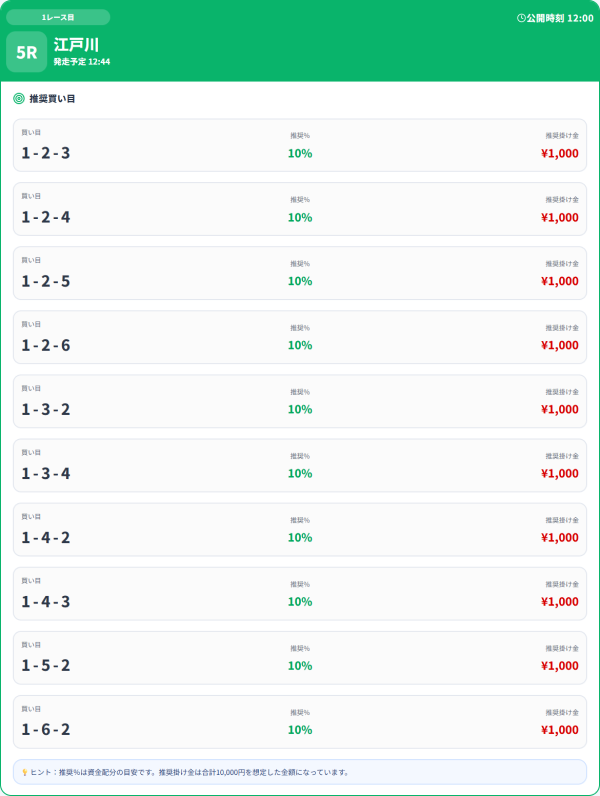Click the lightbulb hint icon
Viewport: 600px width, 796px height.
pos(24,773)
